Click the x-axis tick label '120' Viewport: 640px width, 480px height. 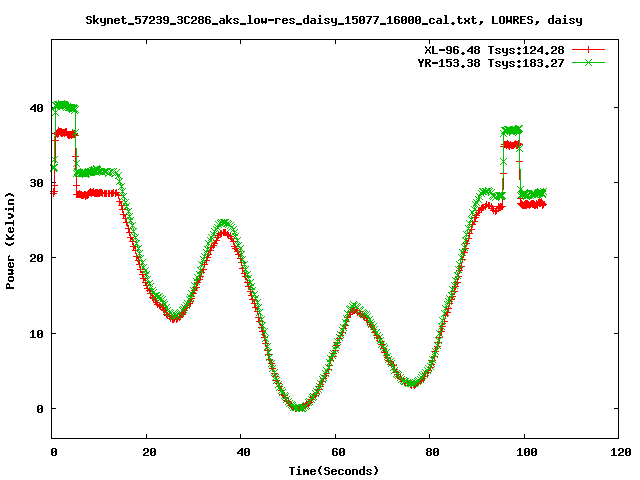coord(621,452)
